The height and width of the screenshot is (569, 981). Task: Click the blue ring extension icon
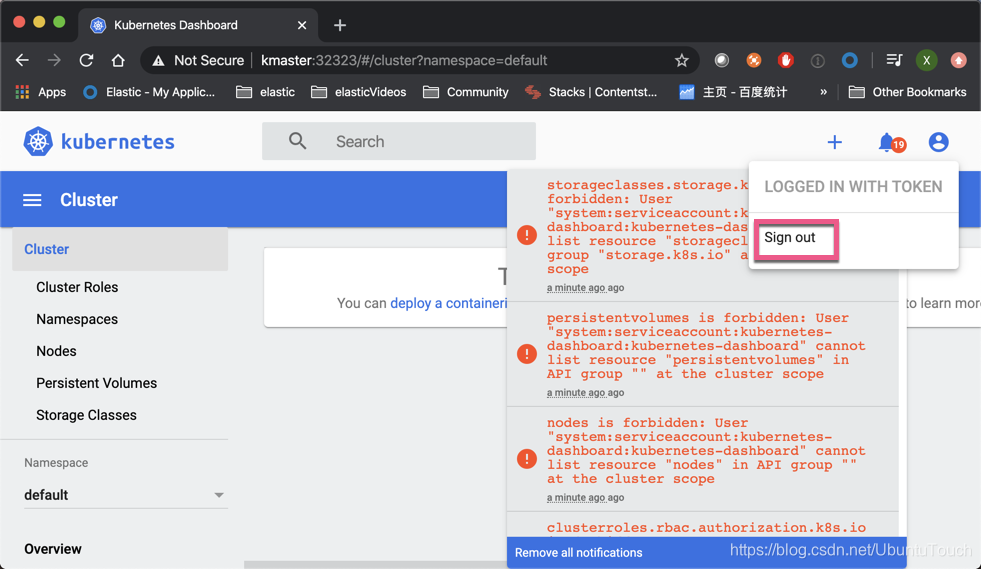(x=850, y=60)
